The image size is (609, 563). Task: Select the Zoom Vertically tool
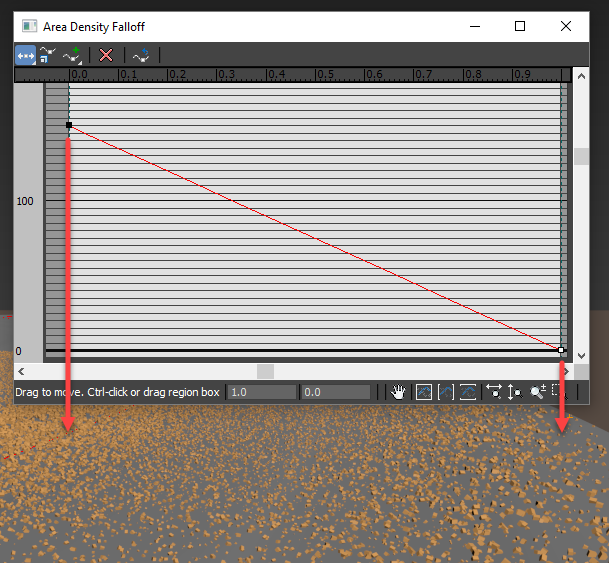(x=515, y=392)
